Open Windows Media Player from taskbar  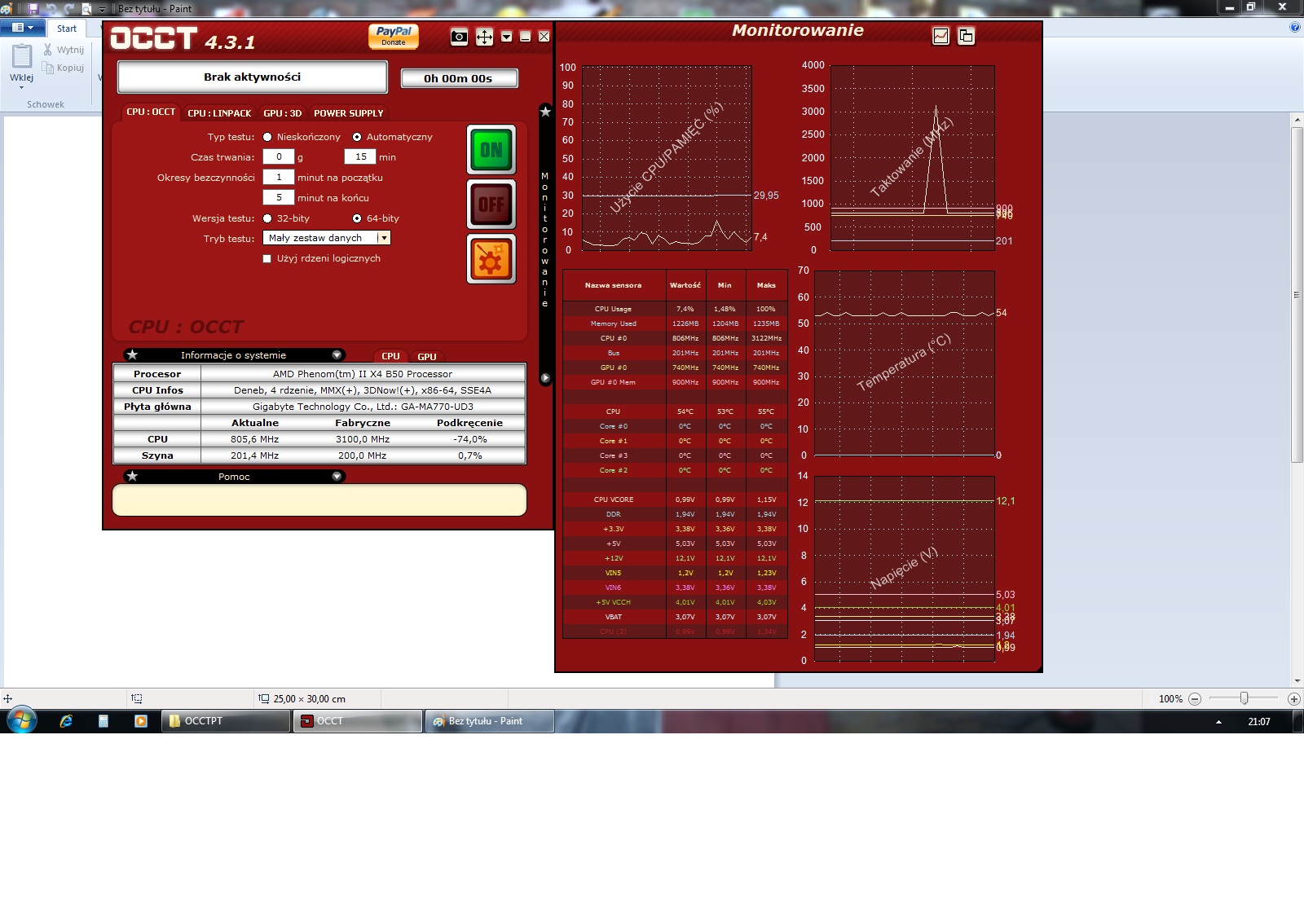141,721
